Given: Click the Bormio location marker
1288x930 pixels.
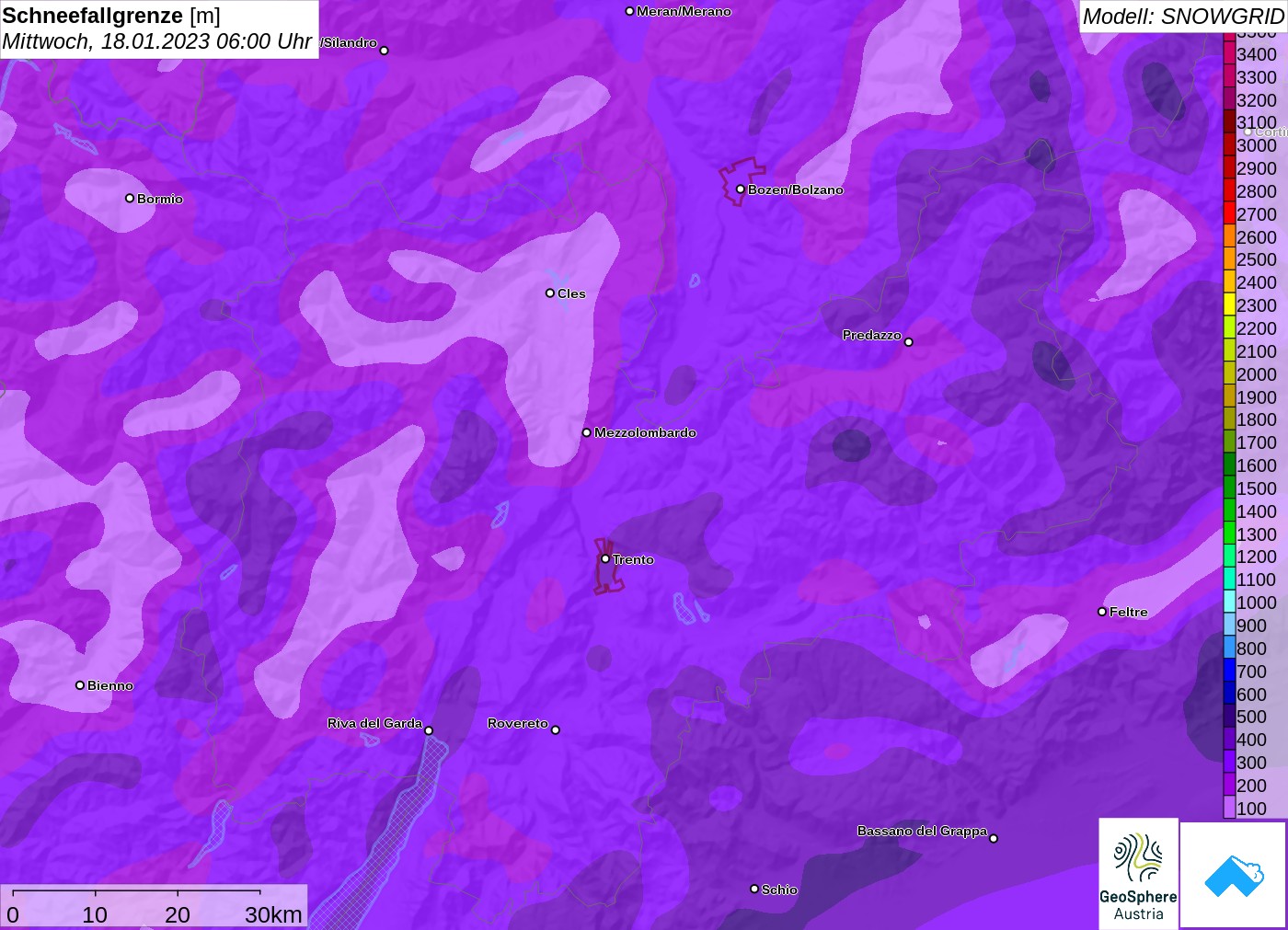Looking at the screenshot, I should pos(130,199).
